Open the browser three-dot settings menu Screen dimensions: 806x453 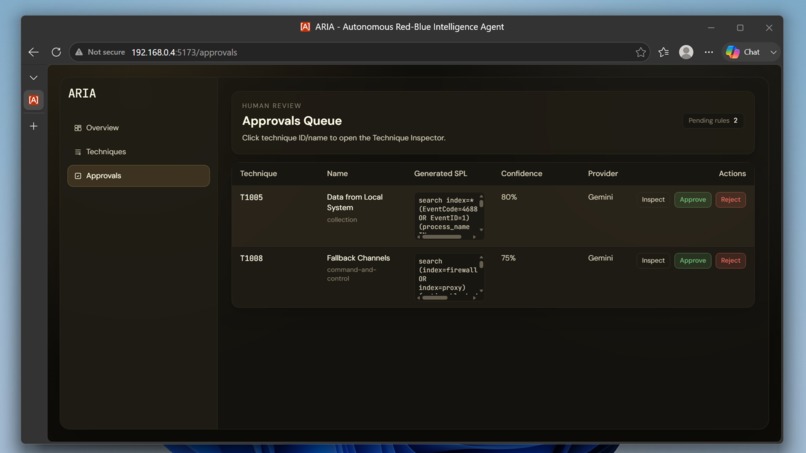point(709,52)
